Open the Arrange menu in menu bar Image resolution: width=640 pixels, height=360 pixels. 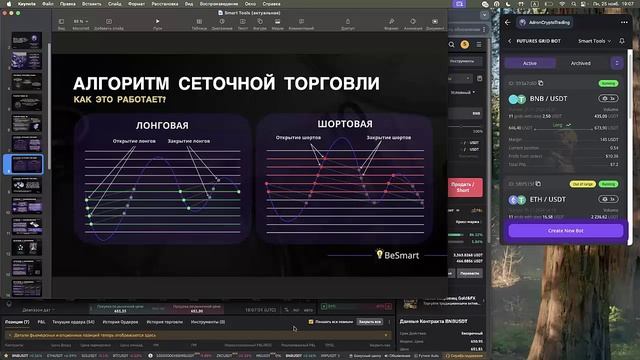(165, 4)
